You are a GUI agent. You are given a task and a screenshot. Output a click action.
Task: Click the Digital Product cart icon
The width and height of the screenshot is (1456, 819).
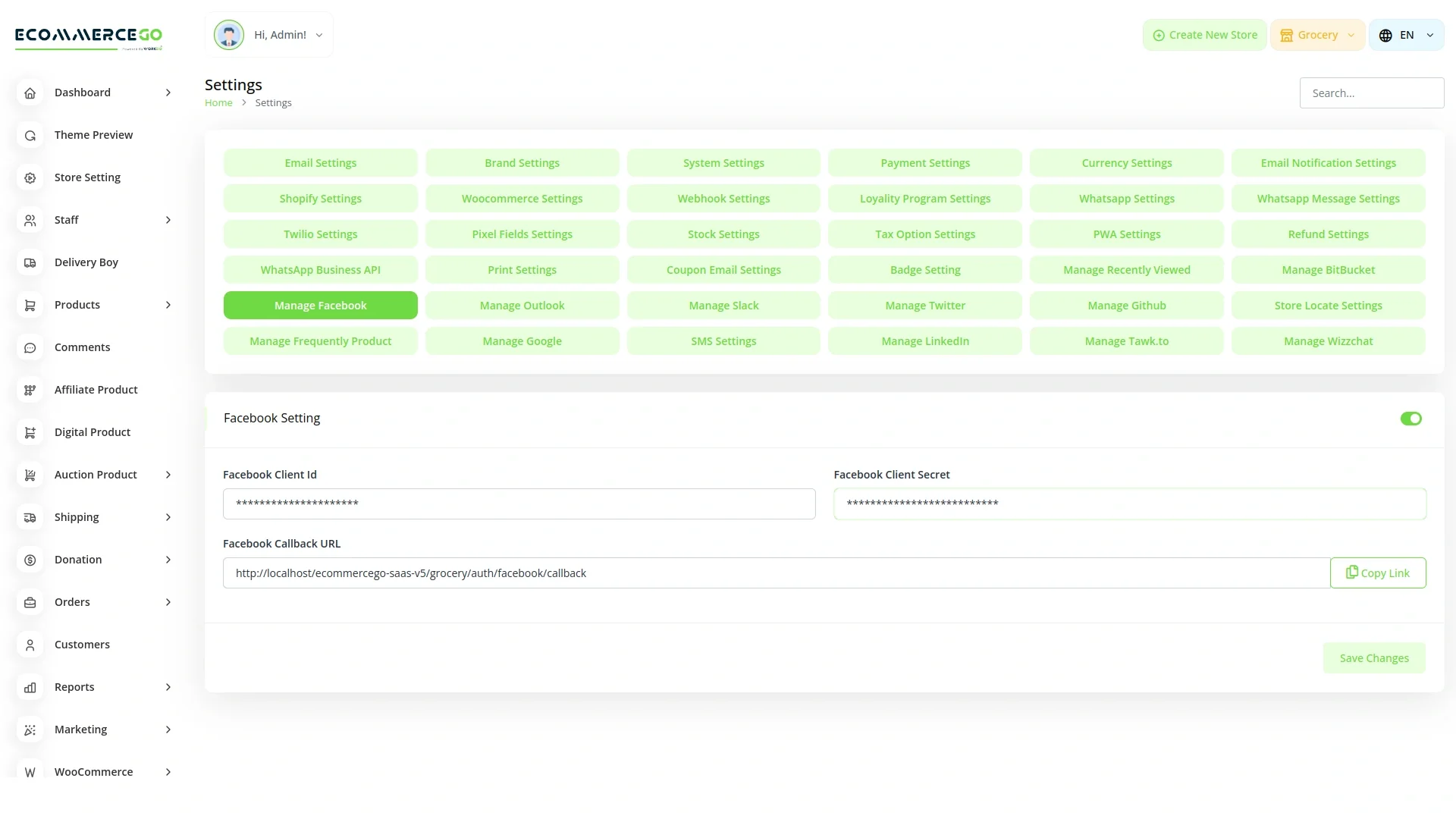tap(30, 432)
